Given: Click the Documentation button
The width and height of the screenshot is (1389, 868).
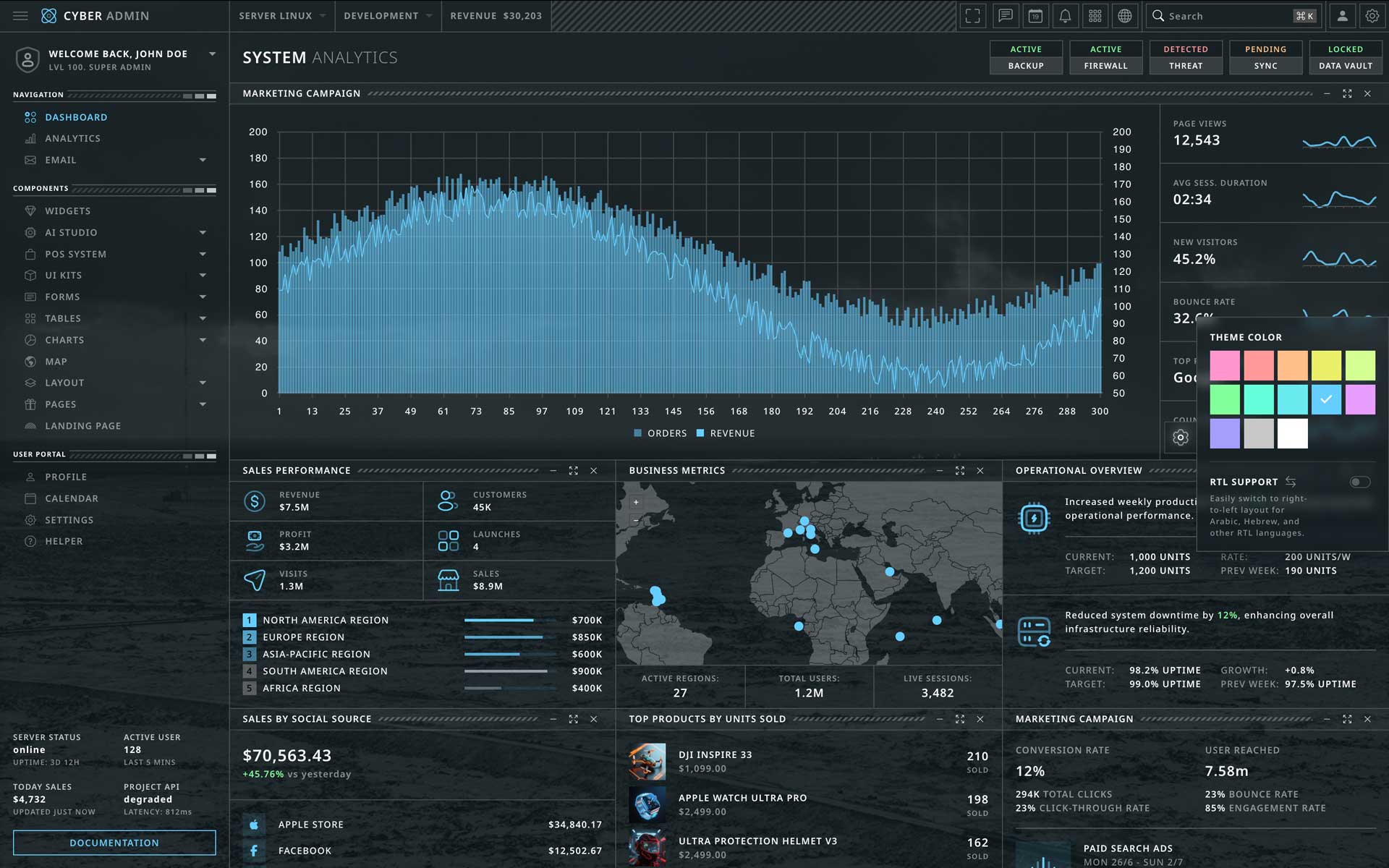Looking at the screenshot, I should click(x=114, y=843).
